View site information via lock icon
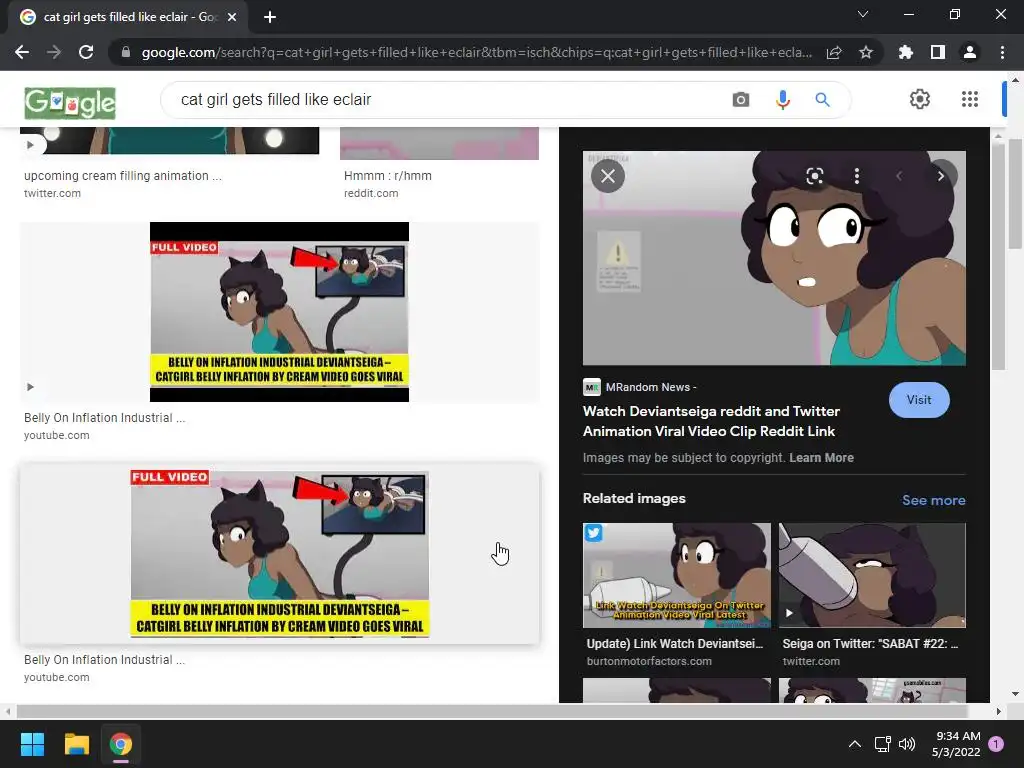The height and width of the screenshot is (768, 1024). click(125, 52)
